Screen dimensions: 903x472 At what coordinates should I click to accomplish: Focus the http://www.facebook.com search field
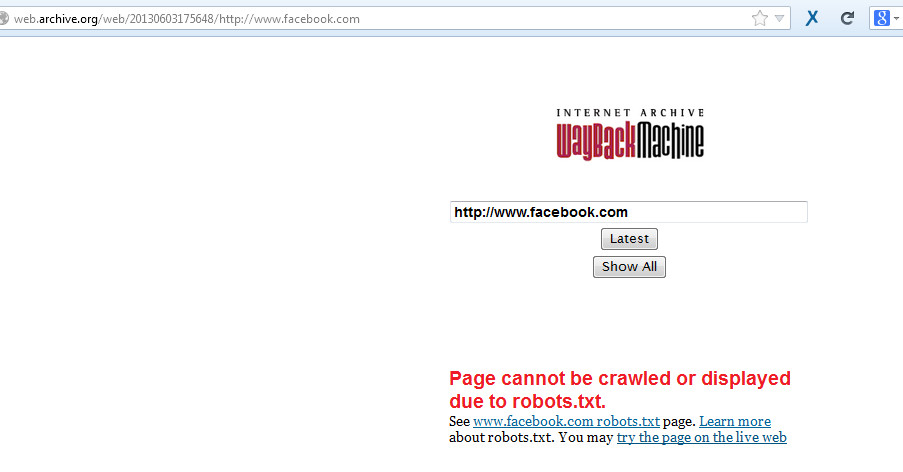pos(628,212)
